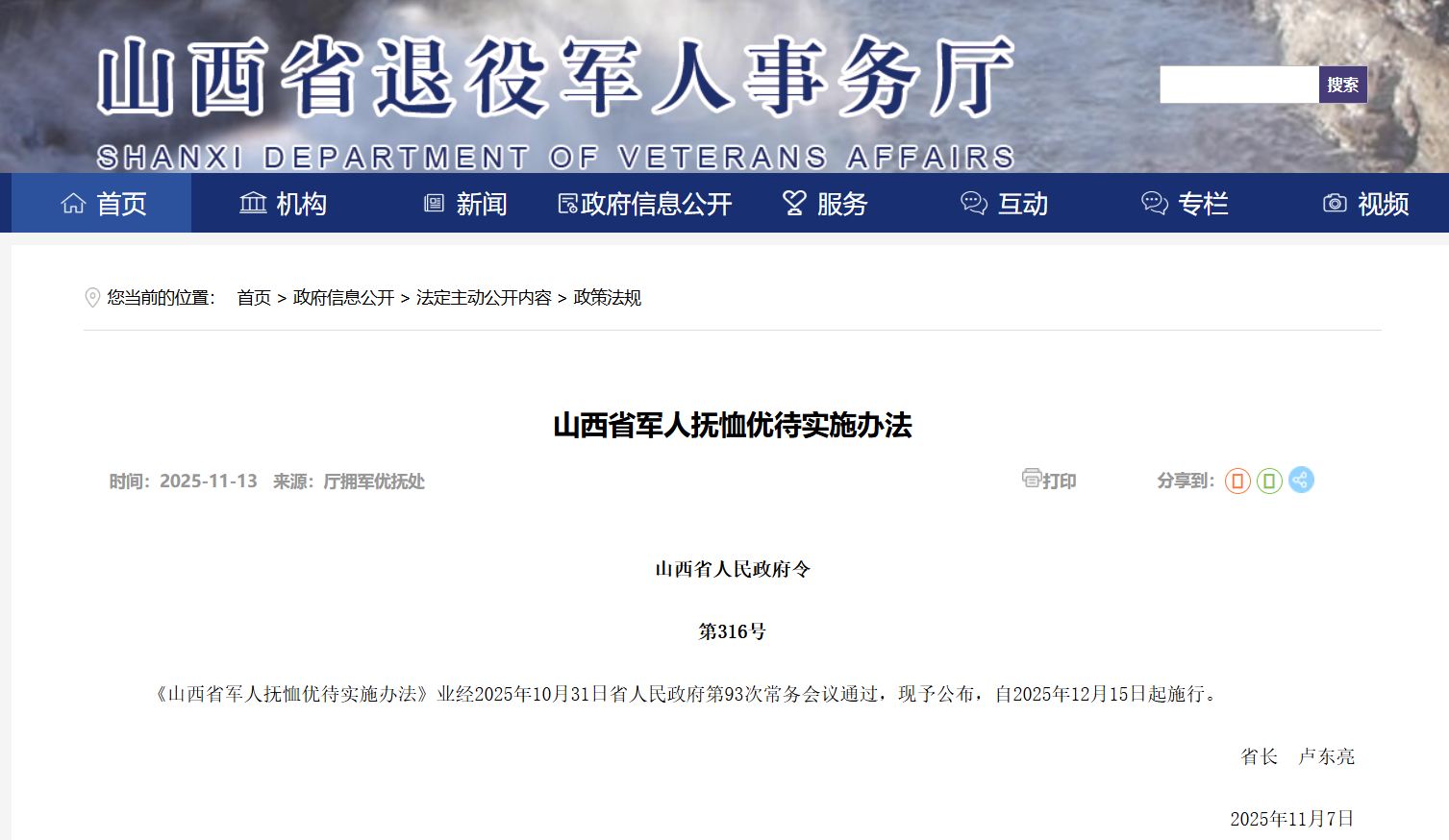Click the blue share icon
This screenshot has height=840, width=1449.
coord(1301,480)
